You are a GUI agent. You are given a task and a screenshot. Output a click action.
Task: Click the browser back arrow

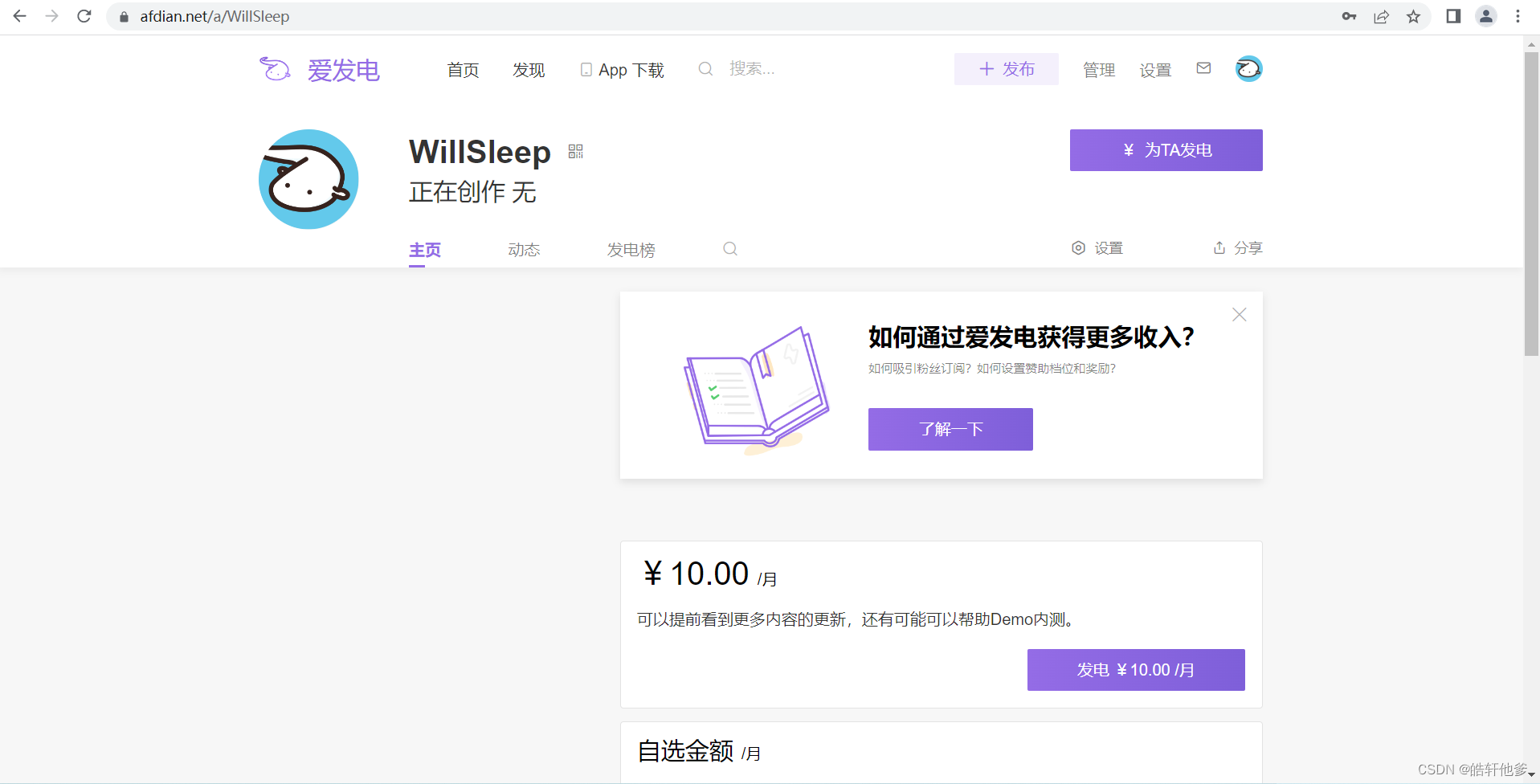pyautogui.click(x=20, y=16)
